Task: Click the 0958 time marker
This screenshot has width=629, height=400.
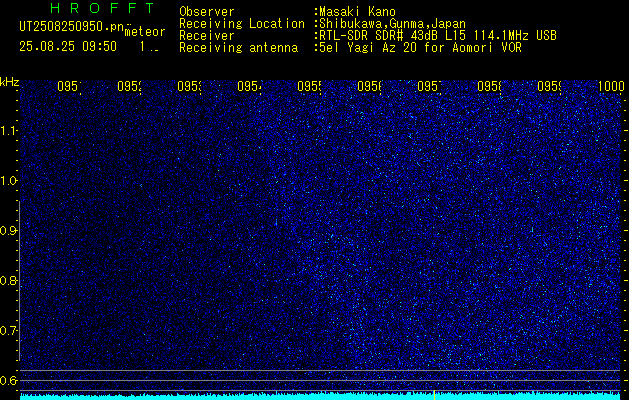Action: [x=489, y=86]
